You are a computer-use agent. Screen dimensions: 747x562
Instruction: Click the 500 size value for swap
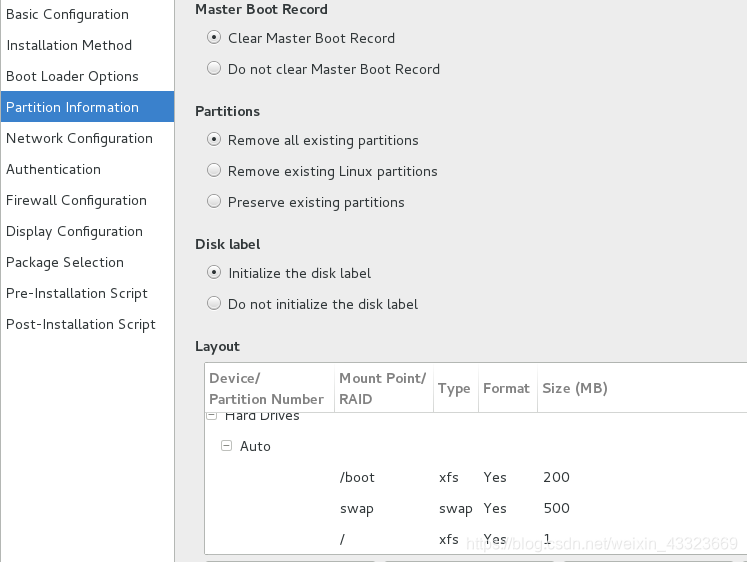point(556,508)
